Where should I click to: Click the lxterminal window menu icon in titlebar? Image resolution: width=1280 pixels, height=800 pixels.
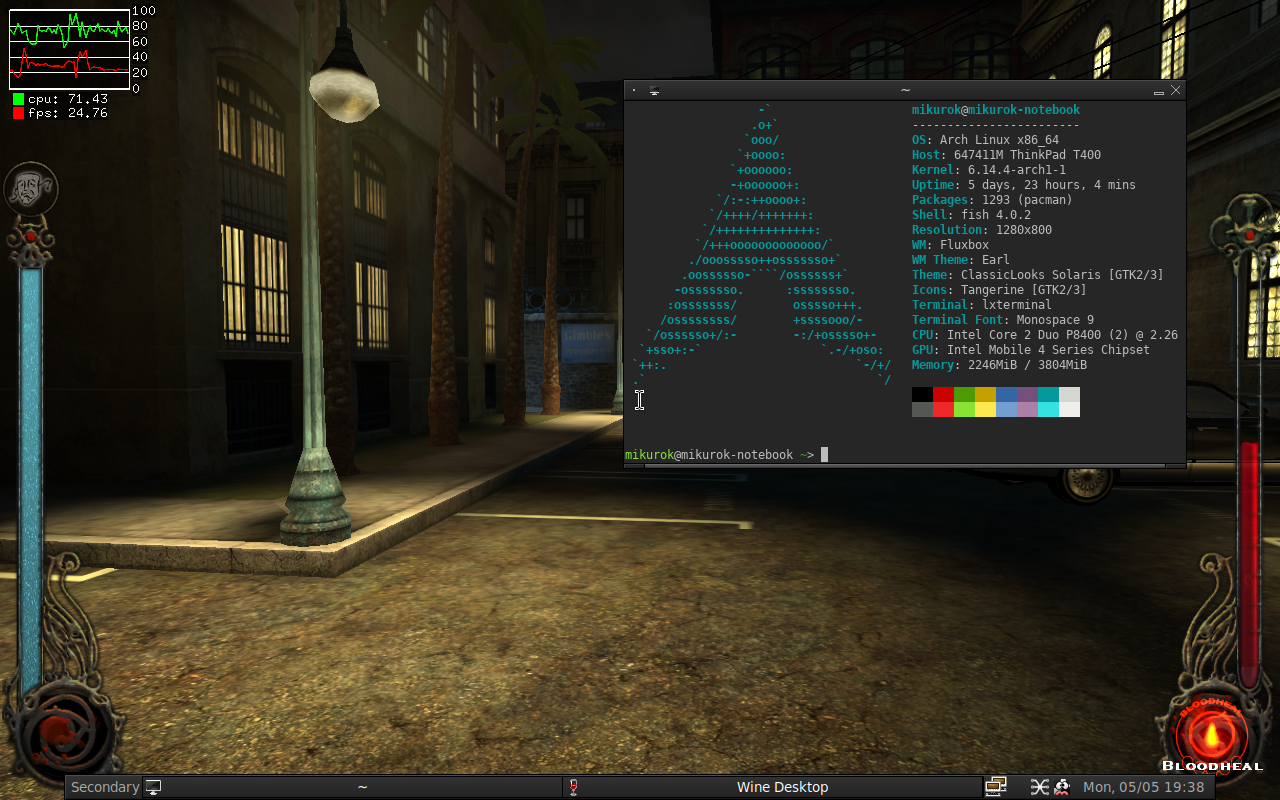(654, 90)
